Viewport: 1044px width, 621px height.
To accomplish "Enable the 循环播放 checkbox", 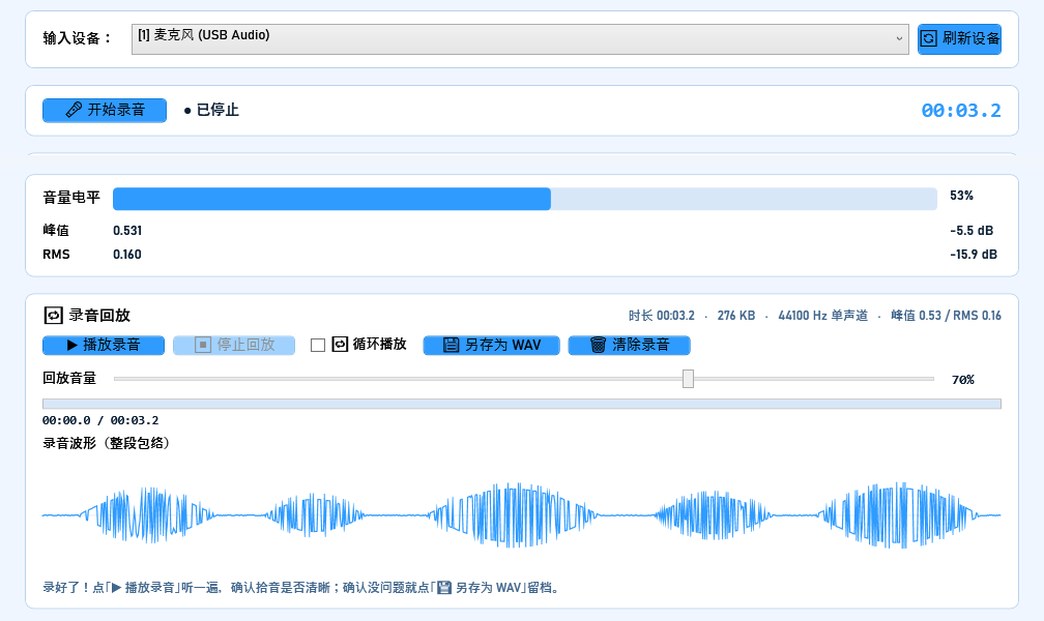I will coord(318,345).
